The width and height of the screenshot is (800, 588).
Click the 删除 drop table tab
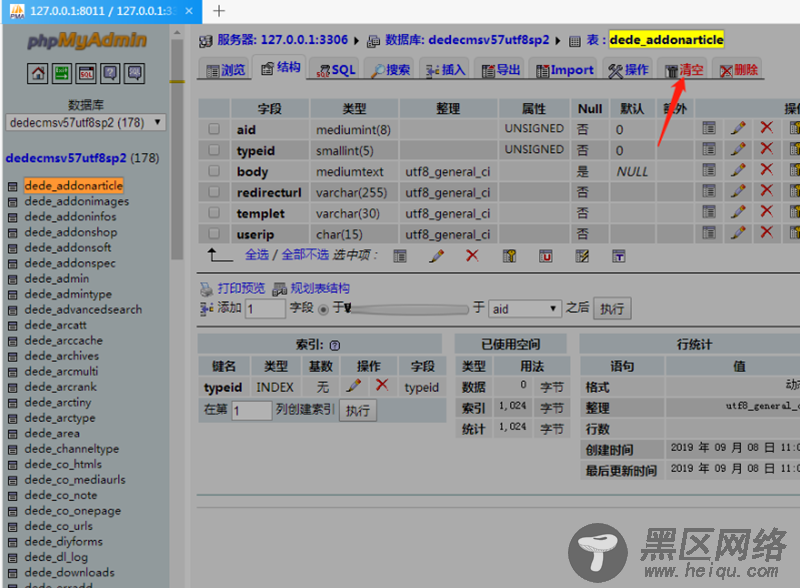pos(738,70)
